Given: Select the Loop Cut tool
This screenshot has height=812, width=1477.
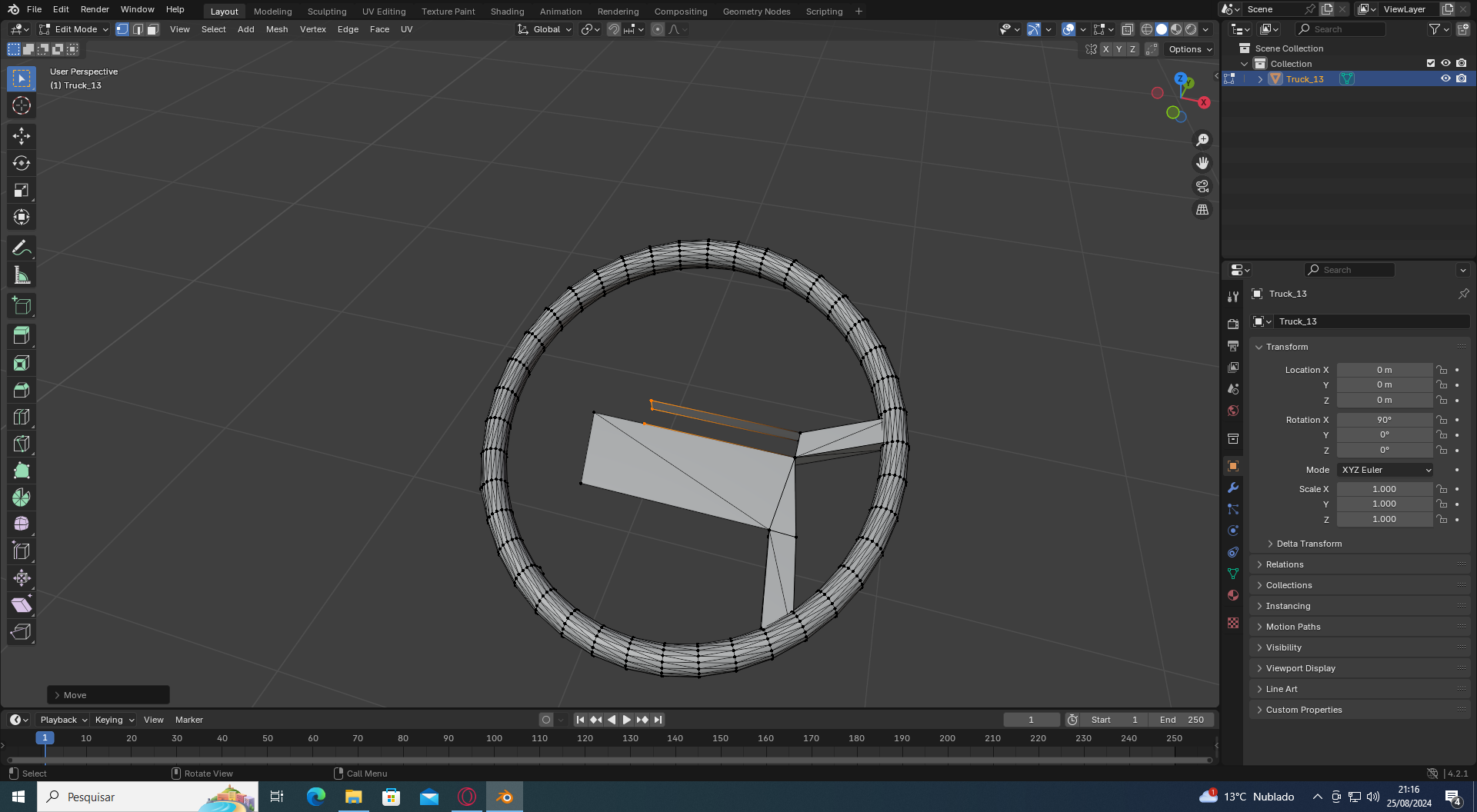Looking at the screenshot, I should pyautogui.click(x=22, y=417).
